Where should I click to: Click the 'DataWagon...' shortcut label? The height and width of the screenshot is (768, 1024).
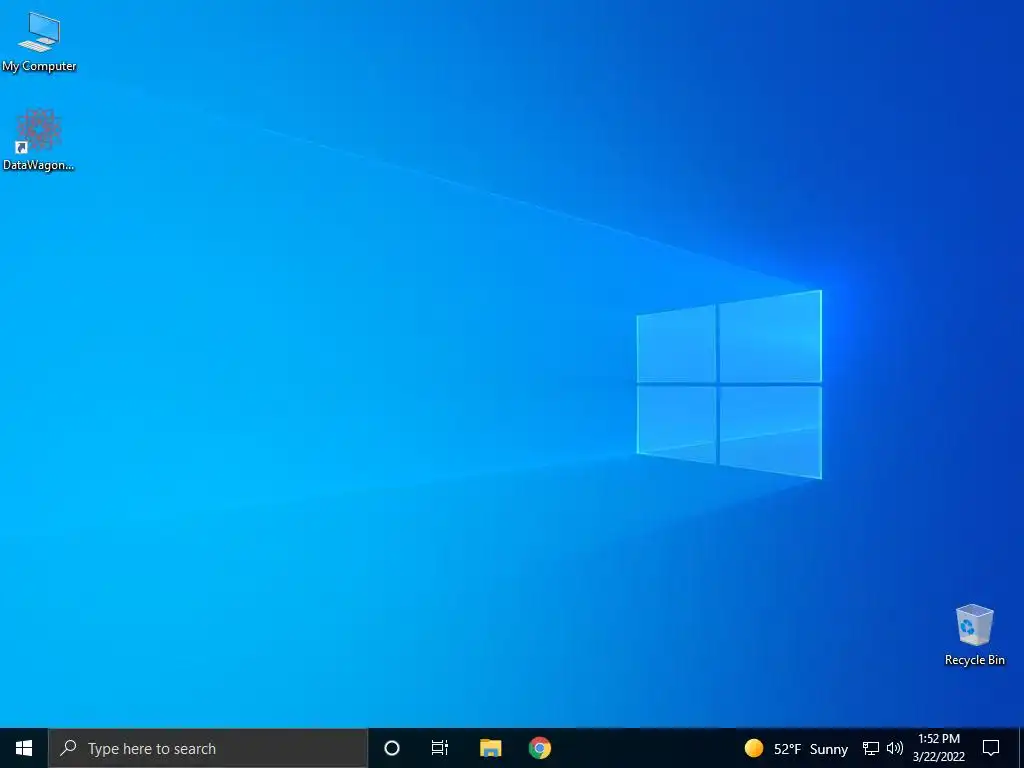pos(39,165)
